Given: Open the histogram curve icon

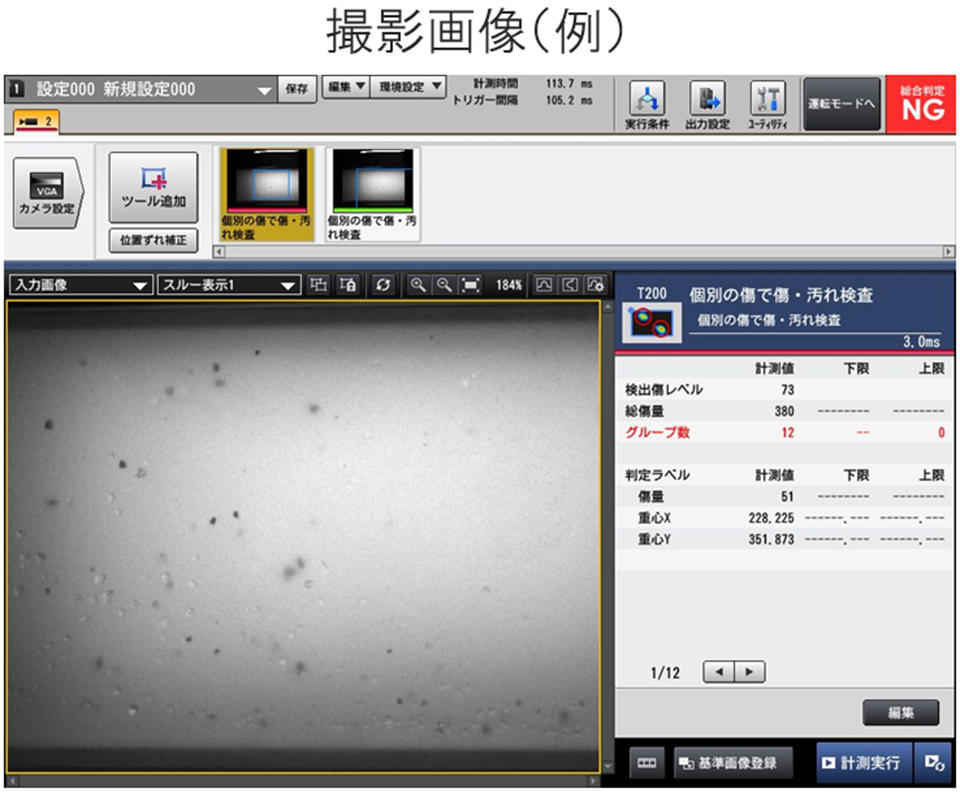Looking at the screenshot, I should (x=544, y=285).
